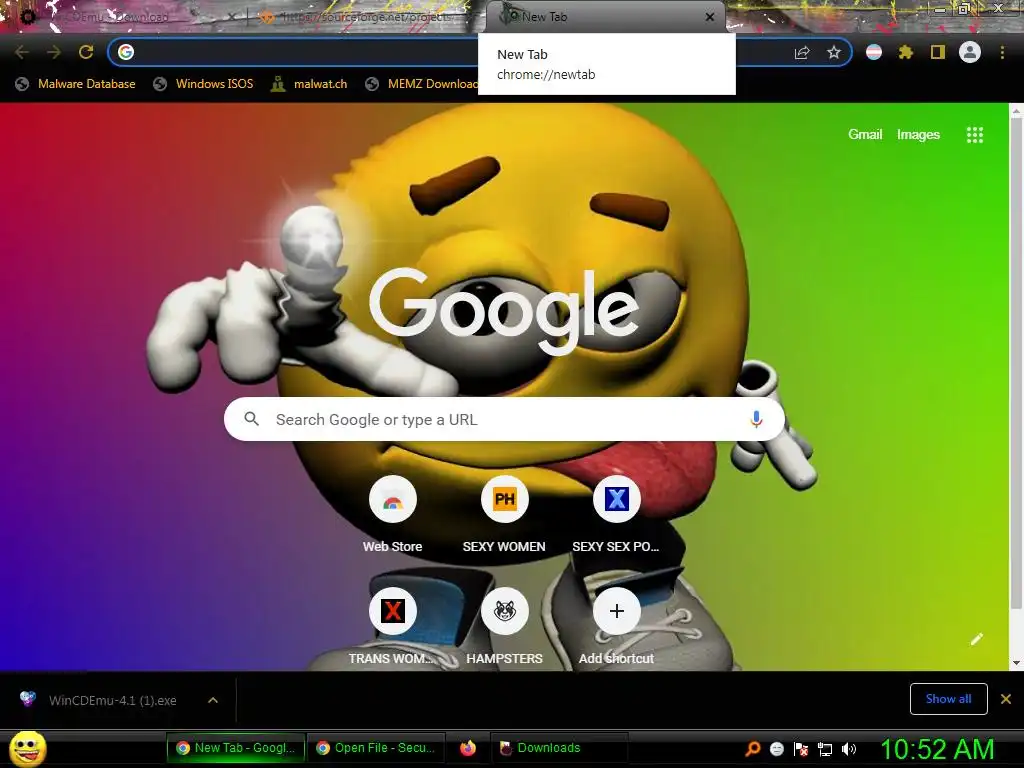Toggle the side panel icon
Image resolution: width=1024 pixels, height=768 pixels.
[x=937, y=52]
